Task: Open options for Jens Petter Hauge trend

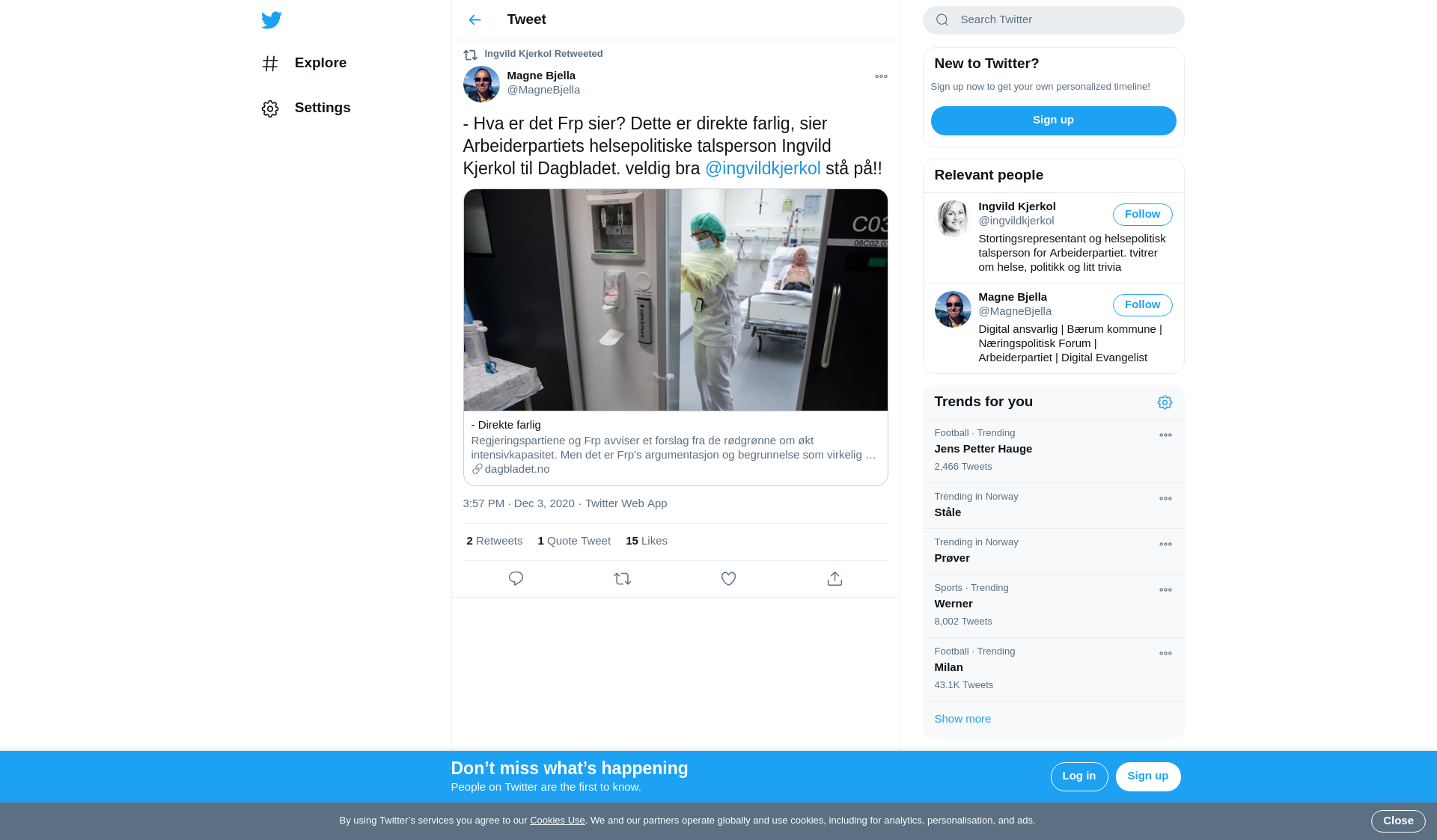Action: coord(1165,435)
